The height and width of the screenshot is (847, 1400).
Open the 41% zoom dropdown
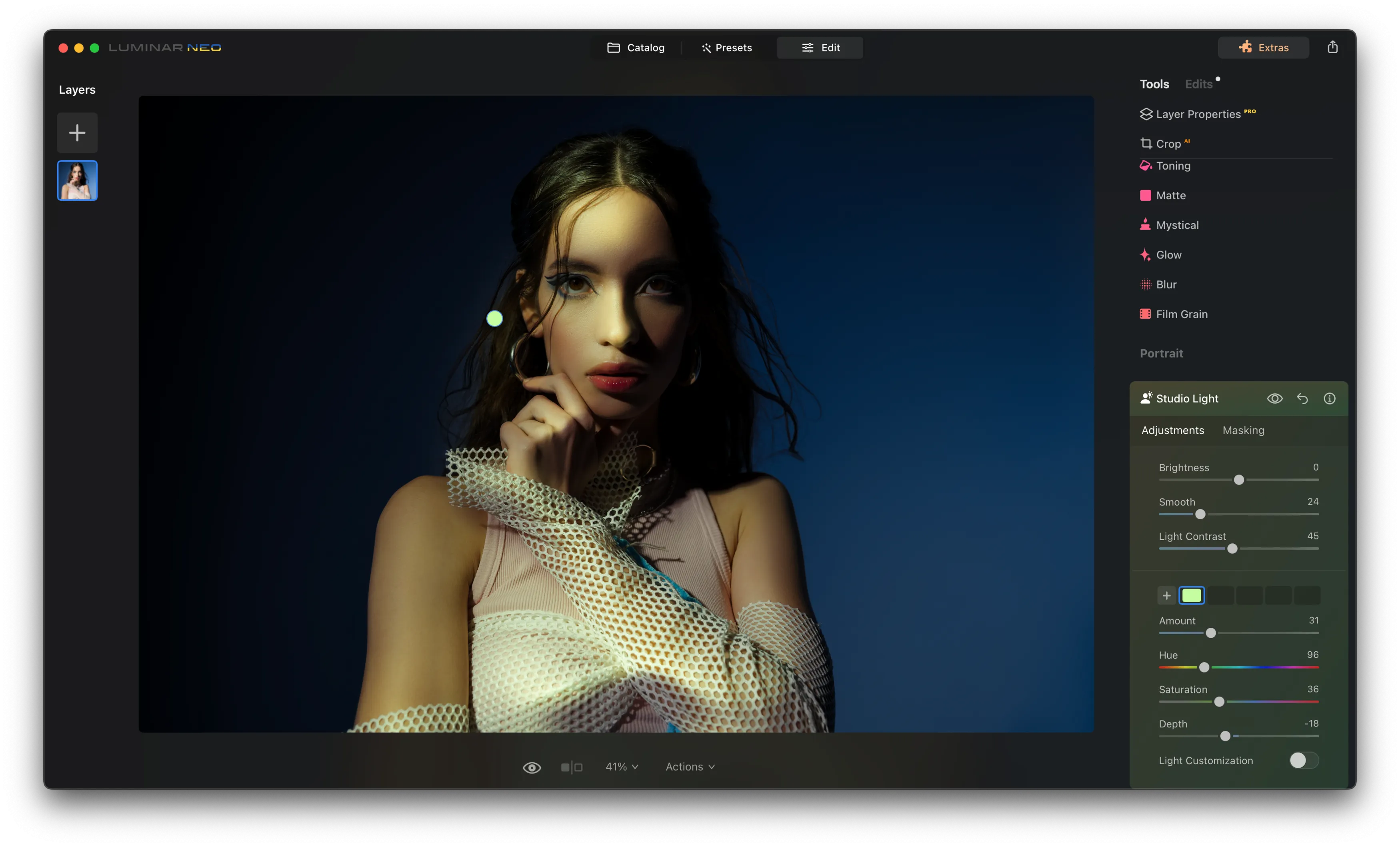(622, 767)
